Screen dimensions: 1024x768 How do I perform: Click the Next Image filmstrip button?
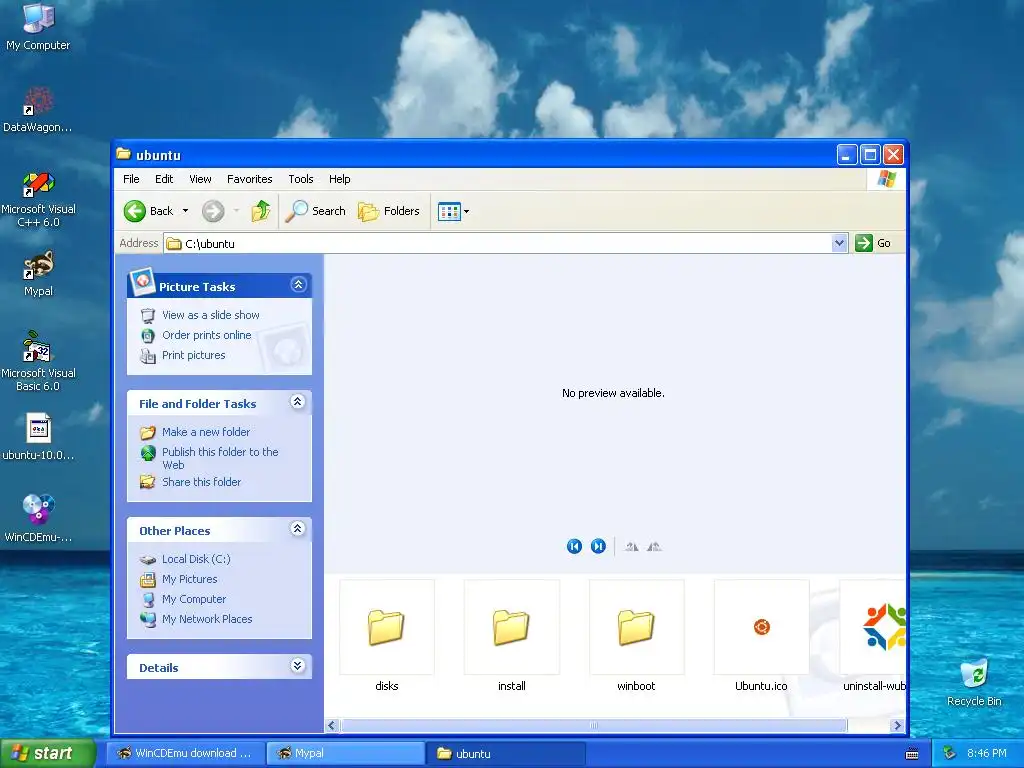598,546
